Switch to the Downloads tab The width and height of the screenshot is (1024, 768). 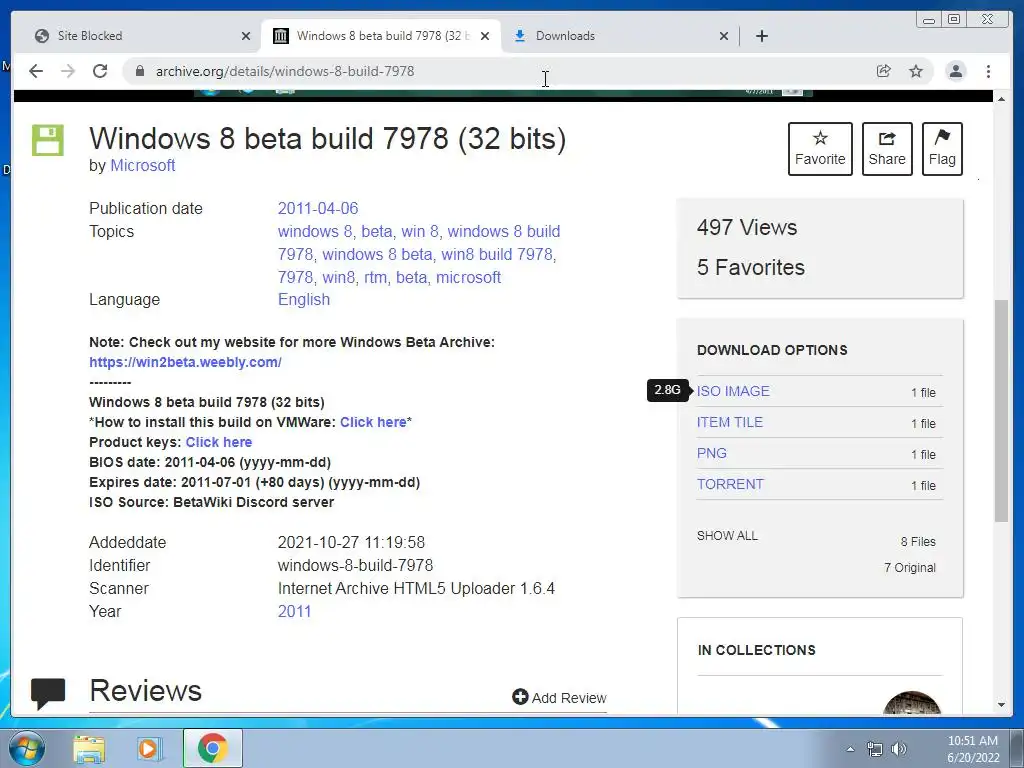(617, 36)
